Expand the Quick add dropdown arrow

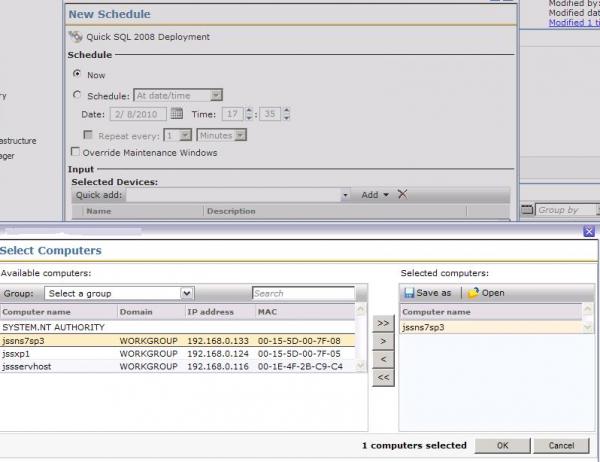point(345,195)
